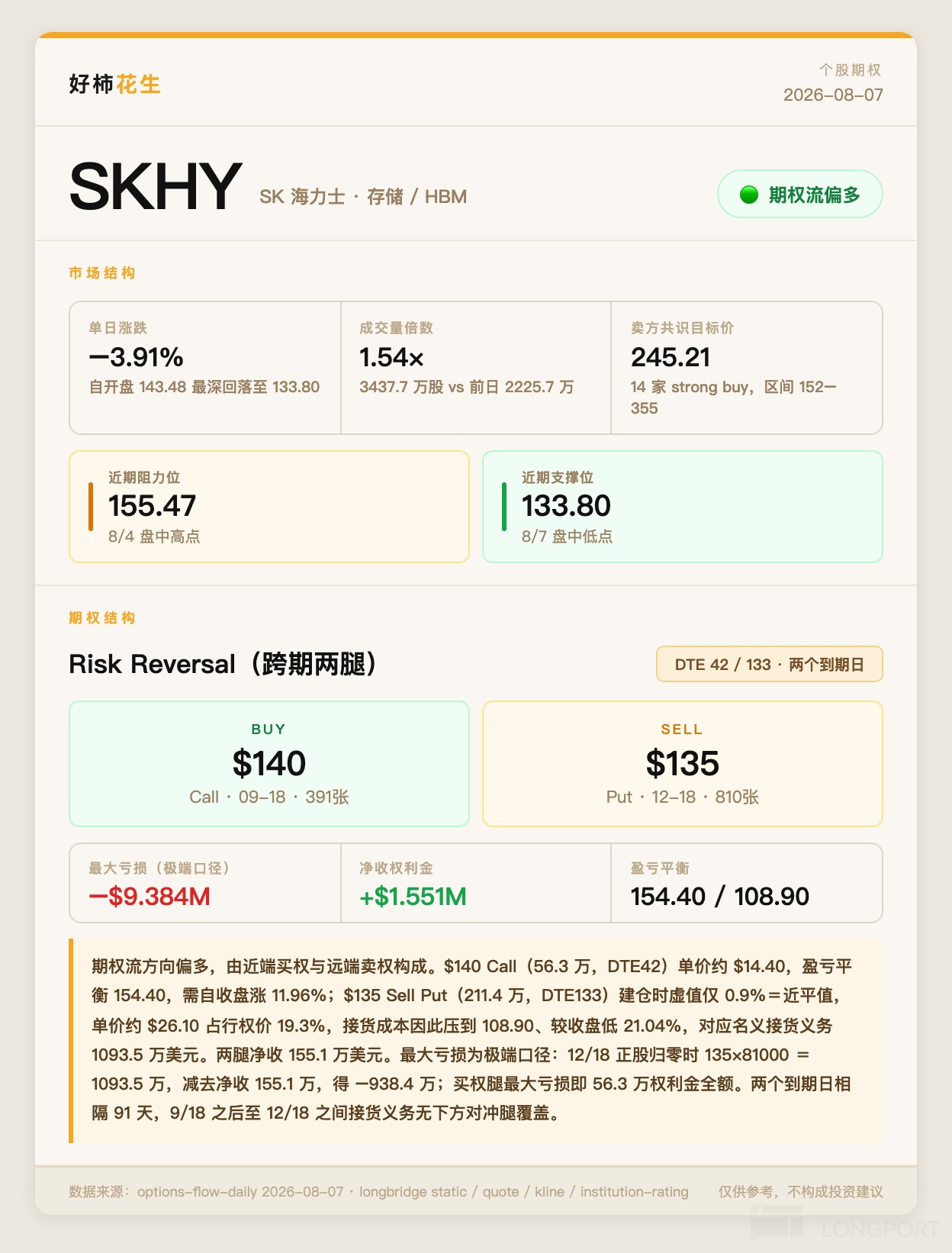
Task: Open the BUY $140 Call card
Action: coord(269,763)
